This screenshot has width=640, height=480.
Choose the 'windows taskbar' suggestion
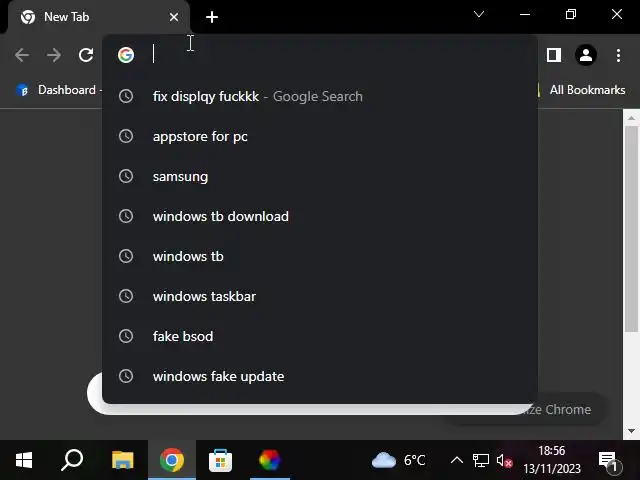point(320,296)
